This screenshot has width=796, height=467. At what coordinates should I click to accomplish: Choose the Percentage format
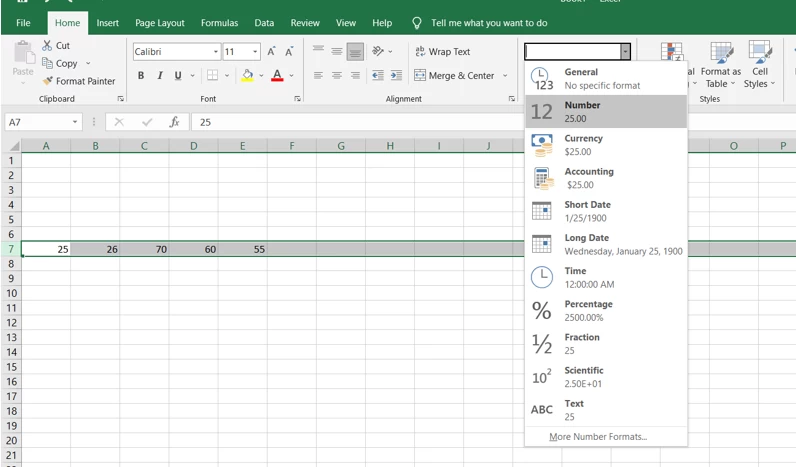606,311
